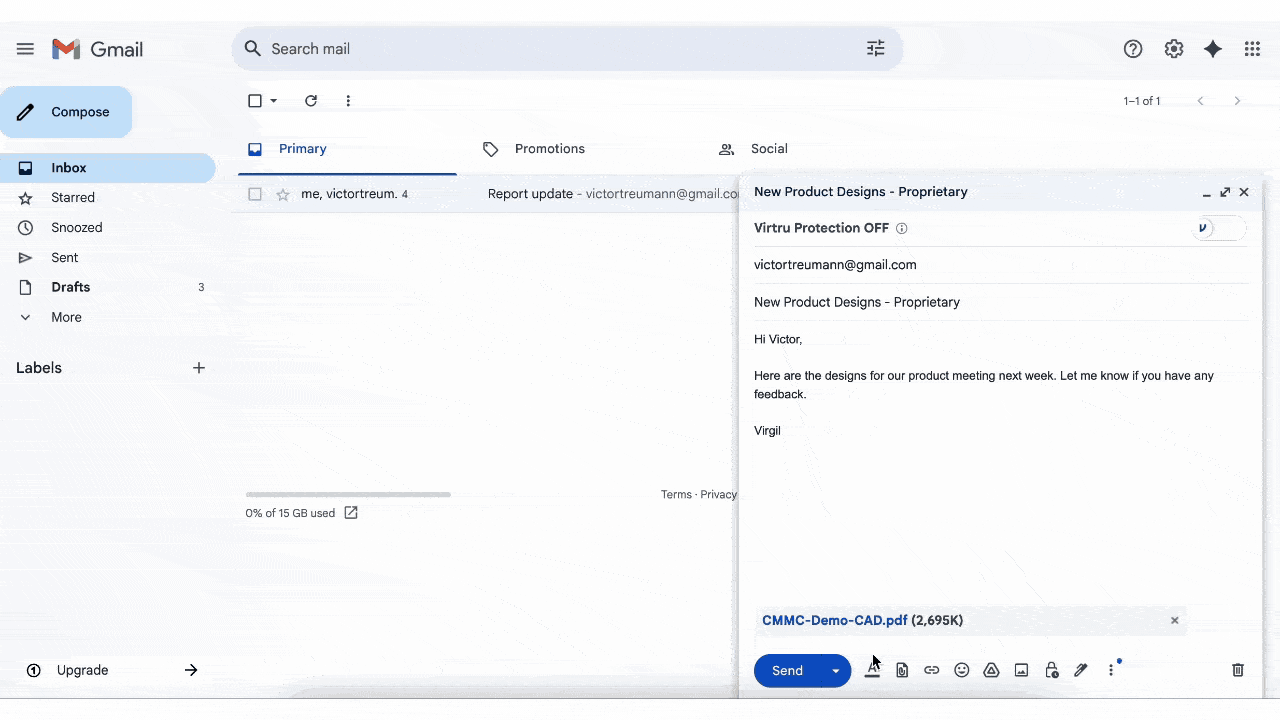
Task: Expand More in the left sidebar
Action: click(66, 317)
